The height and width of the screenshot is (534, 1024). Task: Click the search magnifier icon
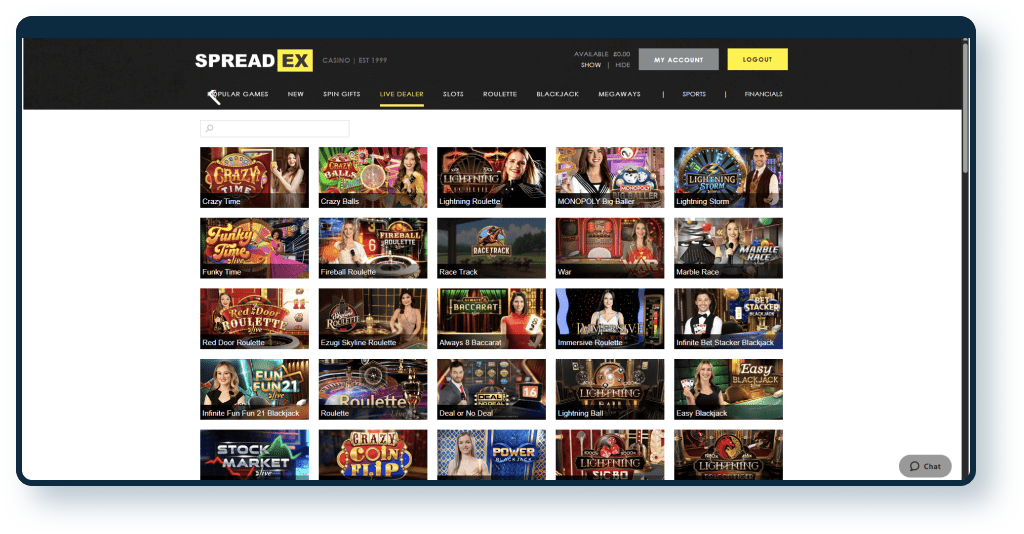[x=210, y=129]
